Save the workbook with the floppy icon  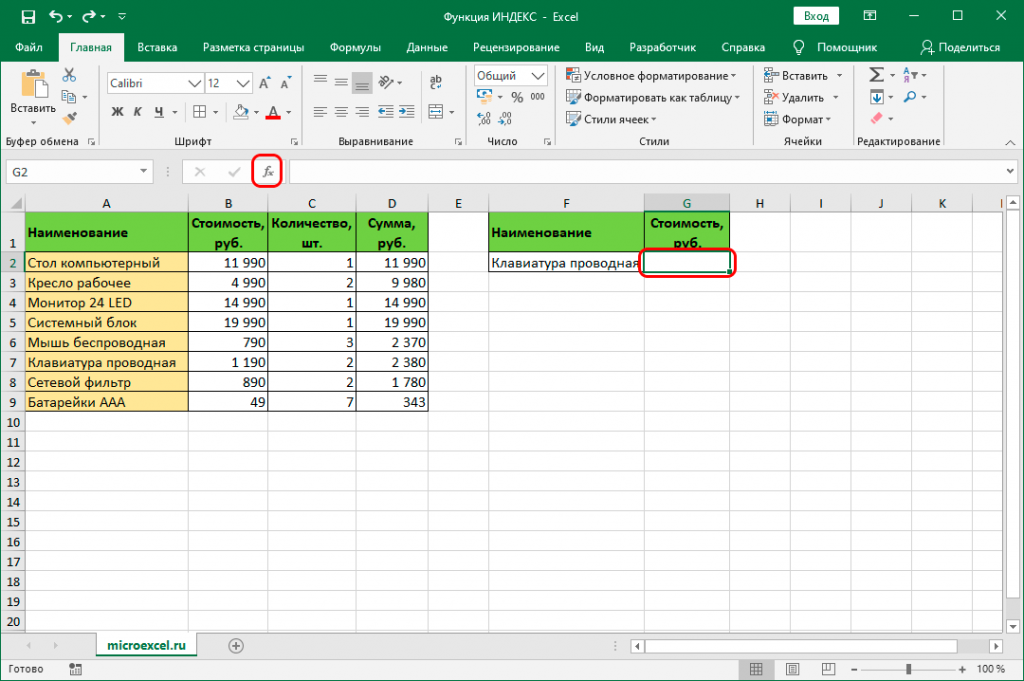click(x=28, y=16)
